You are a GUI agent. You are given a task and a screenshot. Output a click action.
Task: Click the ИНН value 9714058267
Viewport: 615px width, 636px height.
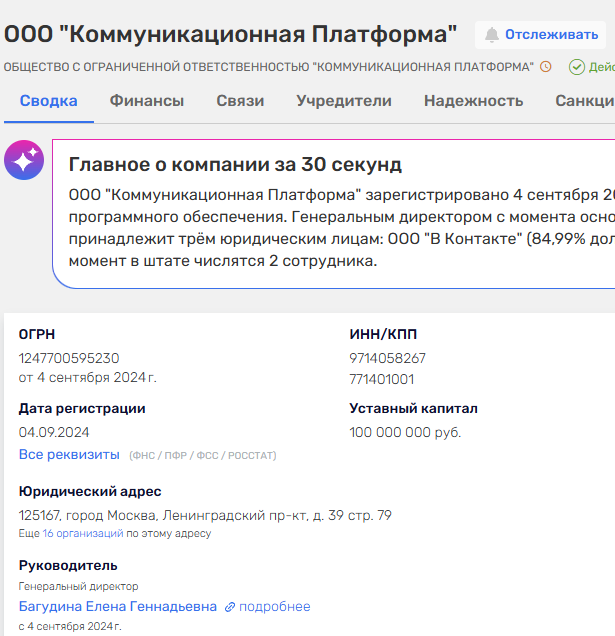point(387,358)
